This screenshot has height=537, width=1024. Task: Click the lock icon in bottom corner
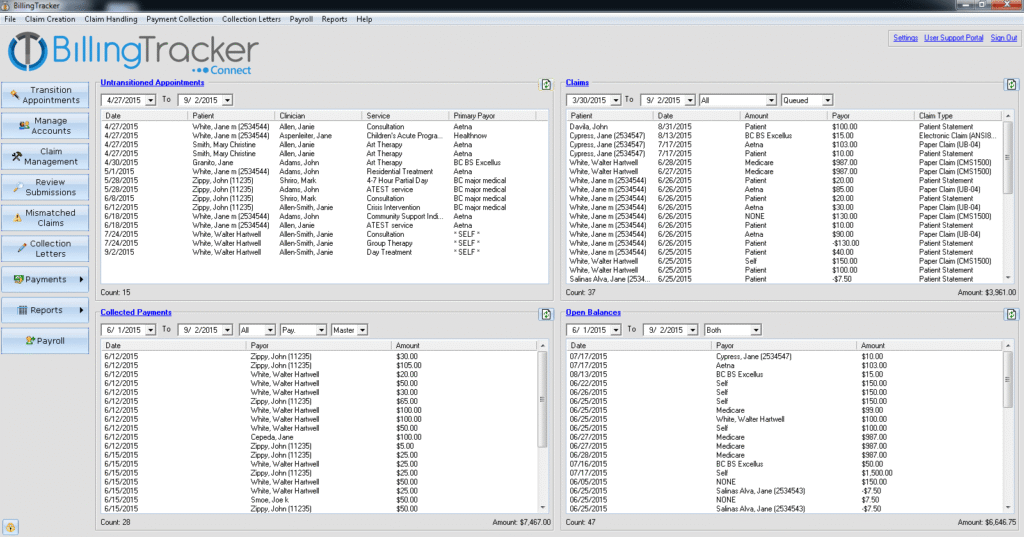pos(10,527)
